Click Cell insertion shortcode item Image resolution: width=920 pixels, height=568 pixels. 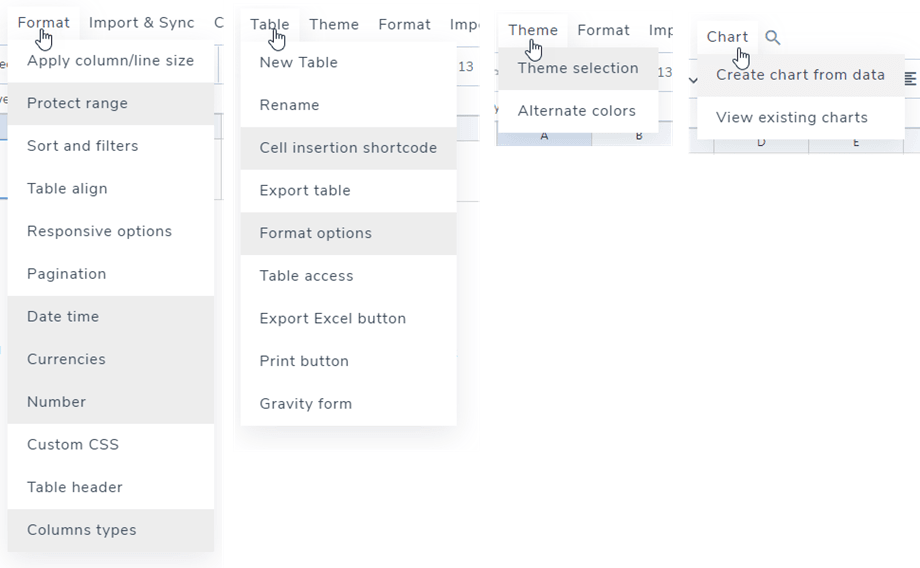tap(348, 148)
